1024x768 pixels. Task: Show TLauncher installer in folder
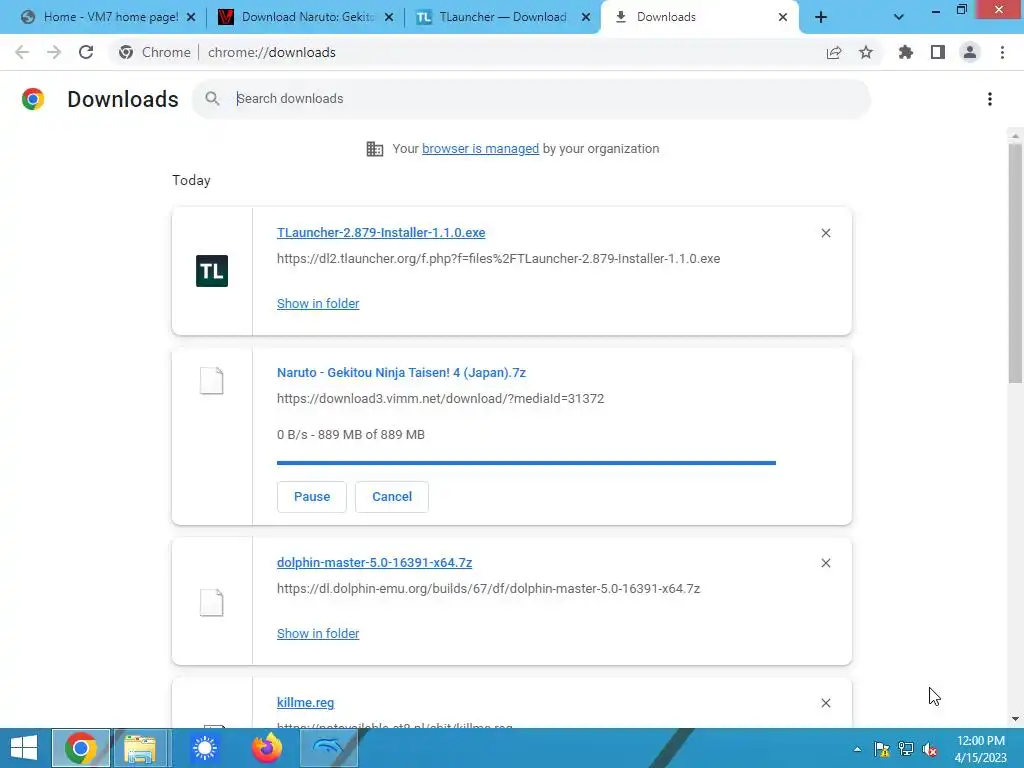(318, 304)
